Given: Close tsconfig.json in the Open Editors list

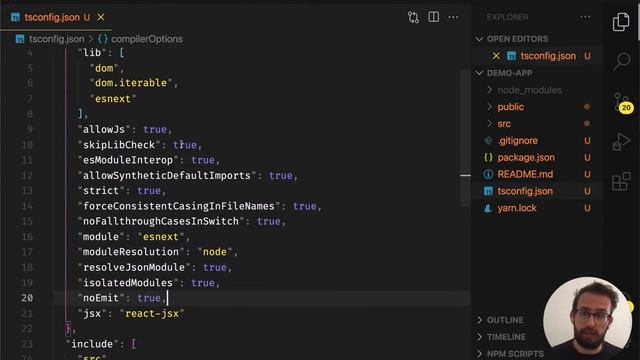Looking at the screenshot, I should pyautogui.click(x=496, y=56).
